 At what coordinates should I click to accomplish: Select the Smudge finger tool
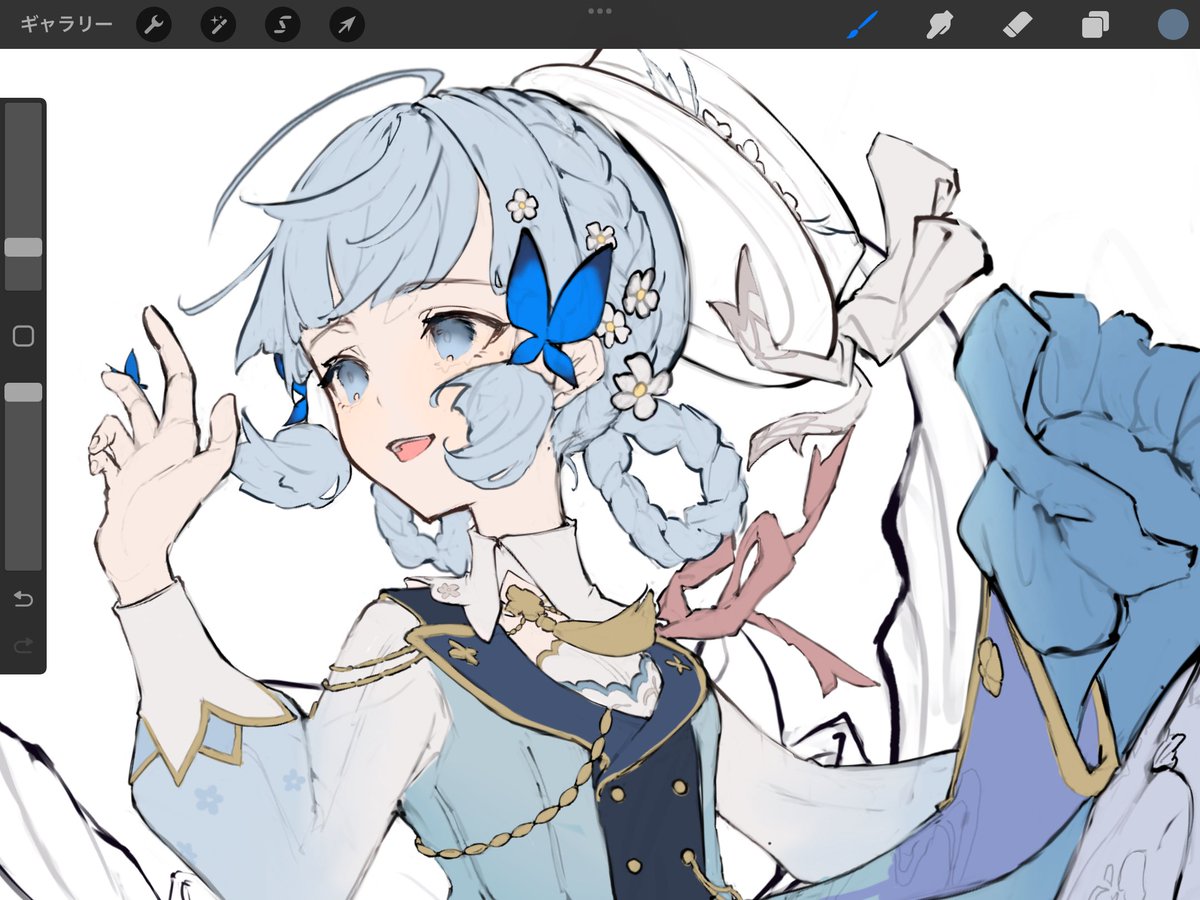click(x=938, y=24)
